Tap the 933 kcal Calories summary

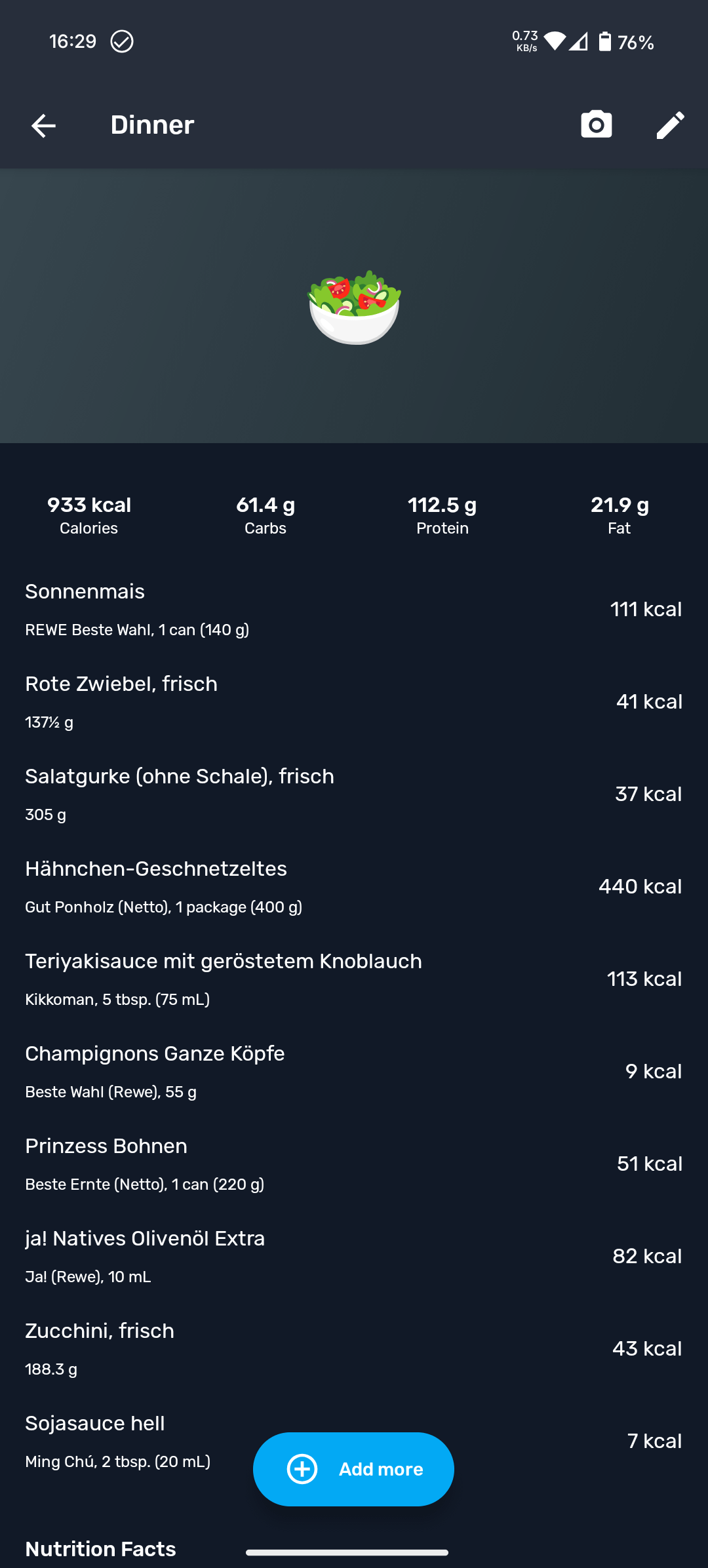(x=89, y=515)
